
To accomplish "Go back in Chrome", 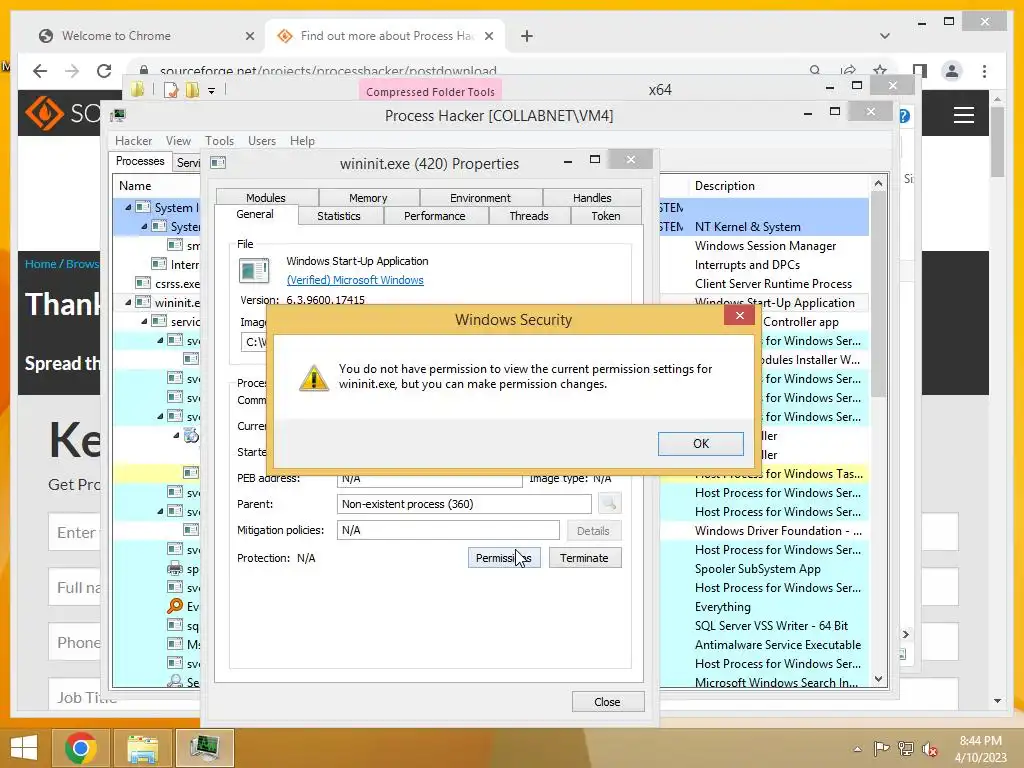I will click(x=40, y=71).
